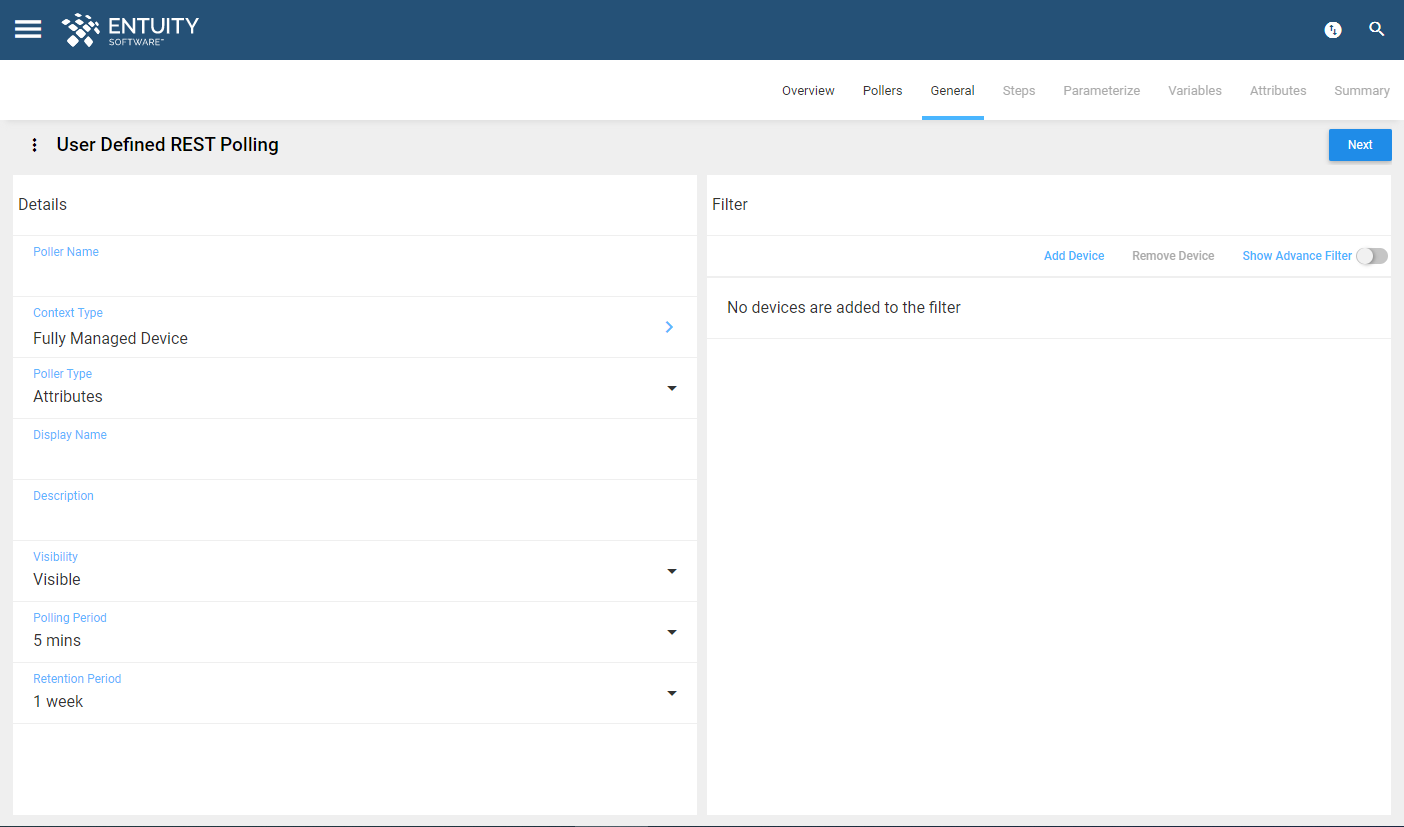
Task: Open the Parameterize tab
Action: (1102, 91)
